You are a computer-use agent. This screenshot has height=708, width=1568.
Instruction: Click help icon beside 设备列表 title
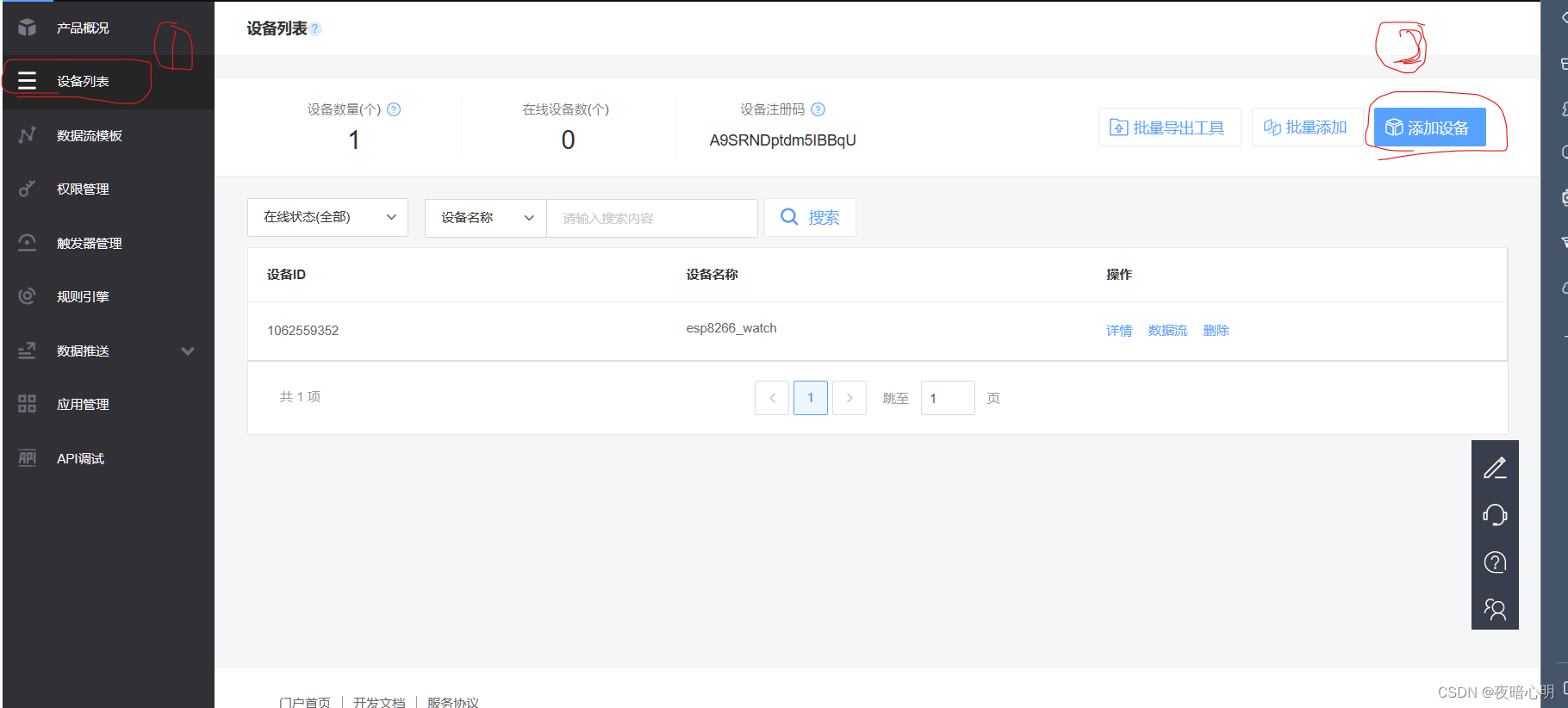pos(315,29)
